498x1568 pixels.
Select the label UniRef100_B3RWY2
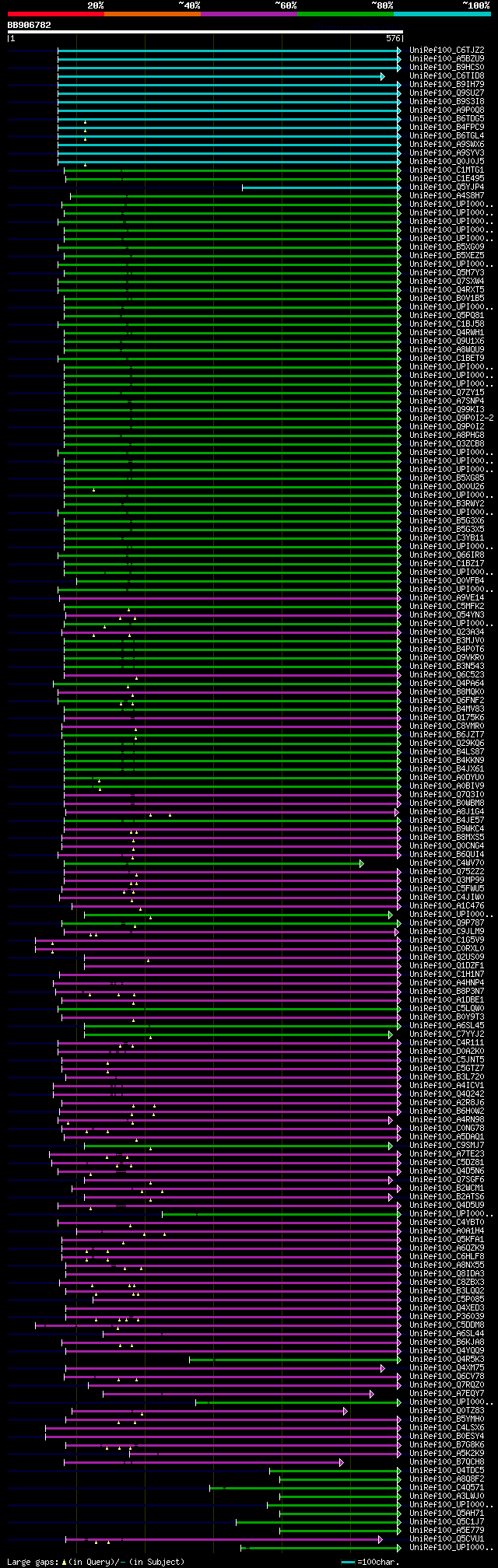(447, 504)
